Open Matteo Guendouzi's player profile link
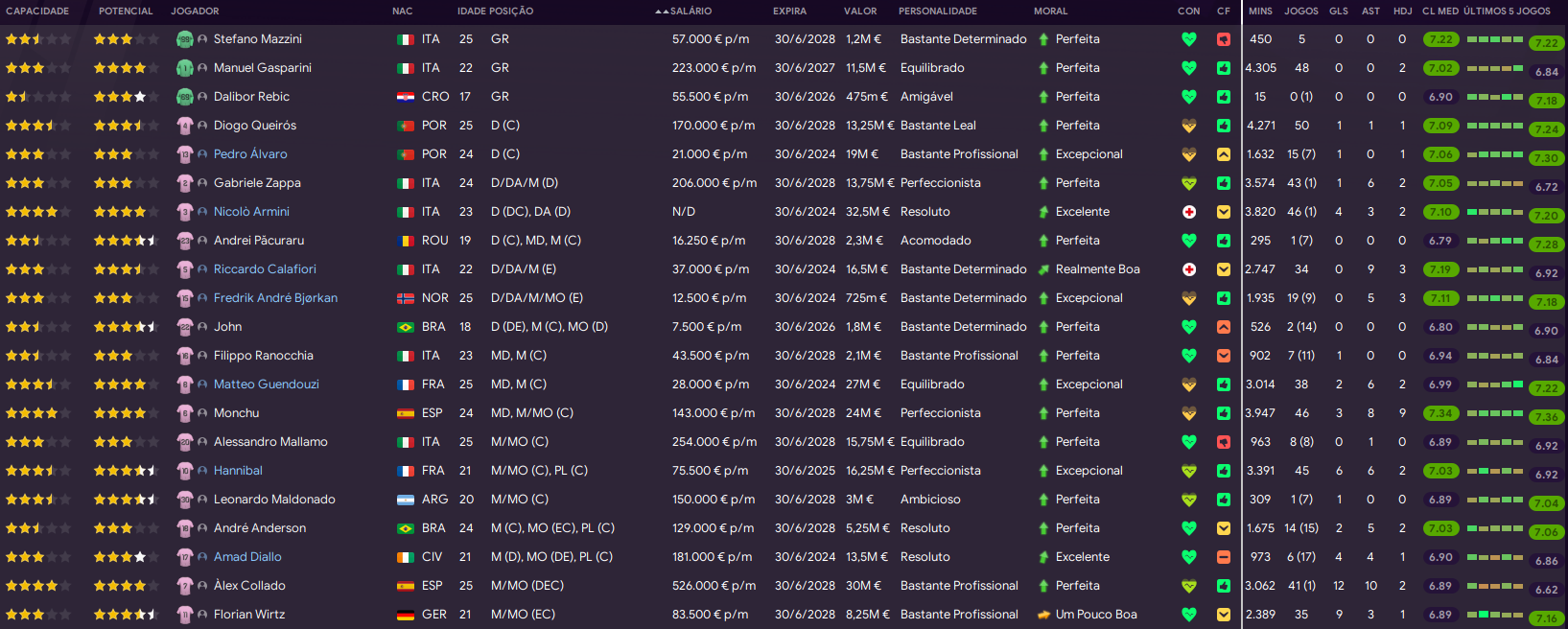Viewport: 1568px width, 629px height. coord(267,384)
